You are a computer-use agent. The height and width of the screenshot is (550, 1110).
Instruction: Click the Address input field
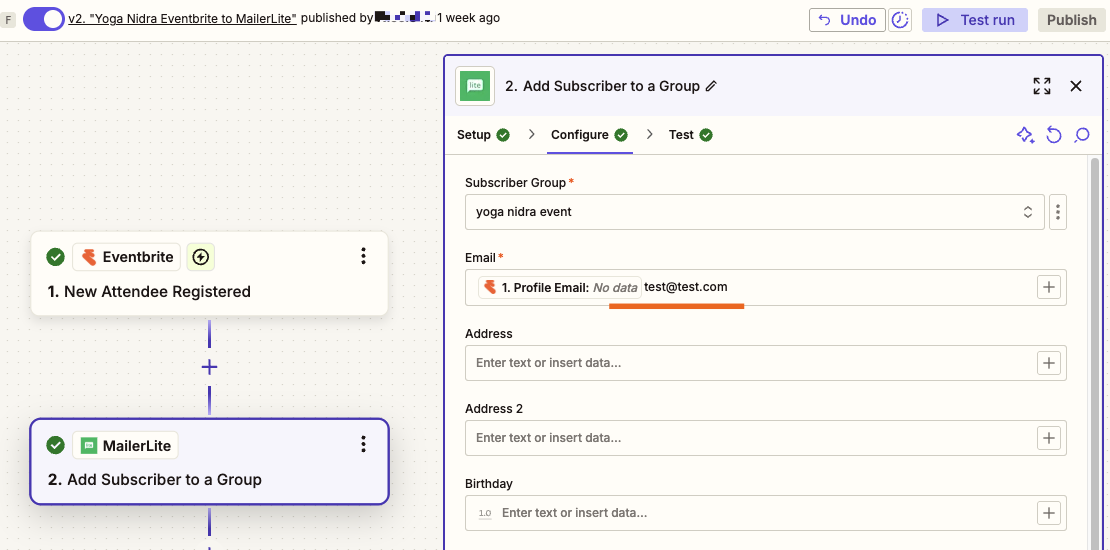pos(765,363)
